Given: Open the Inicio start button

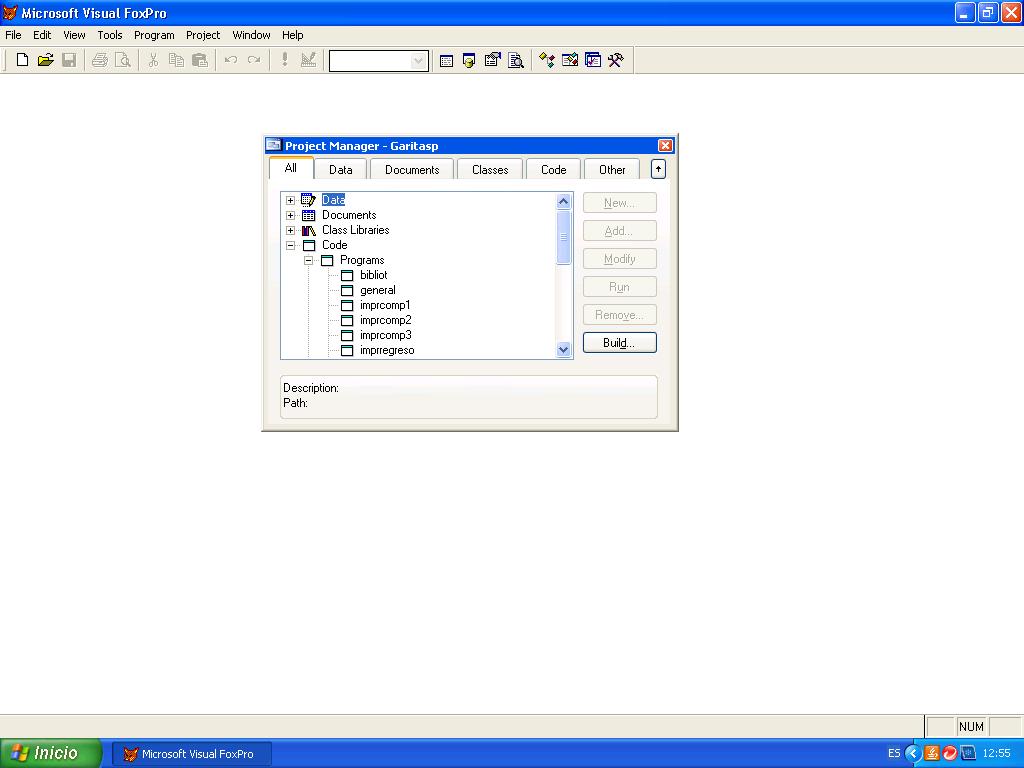Looking at the screenshot, I should tap(51, 754).
